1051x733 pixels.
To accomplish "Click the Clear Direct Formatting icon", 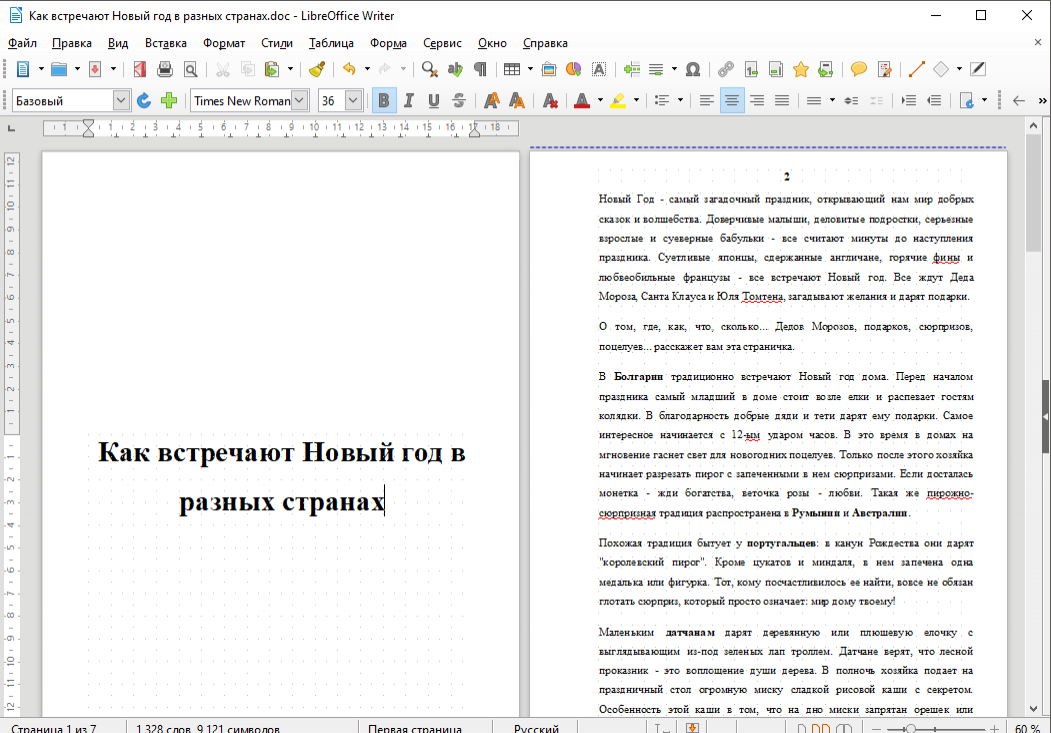I will 549,100.
